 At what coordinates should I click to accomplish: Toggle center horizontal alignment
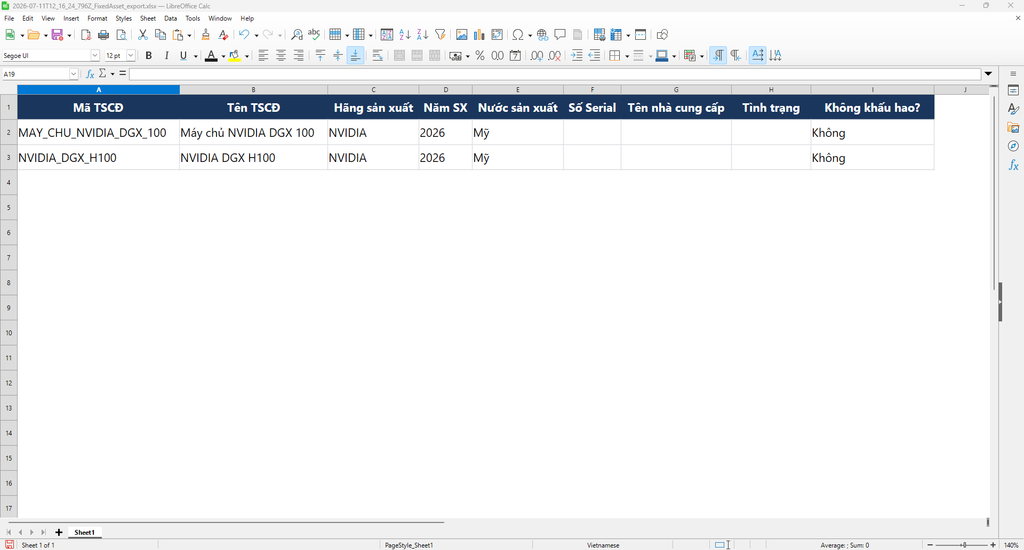tap(281, 56)
